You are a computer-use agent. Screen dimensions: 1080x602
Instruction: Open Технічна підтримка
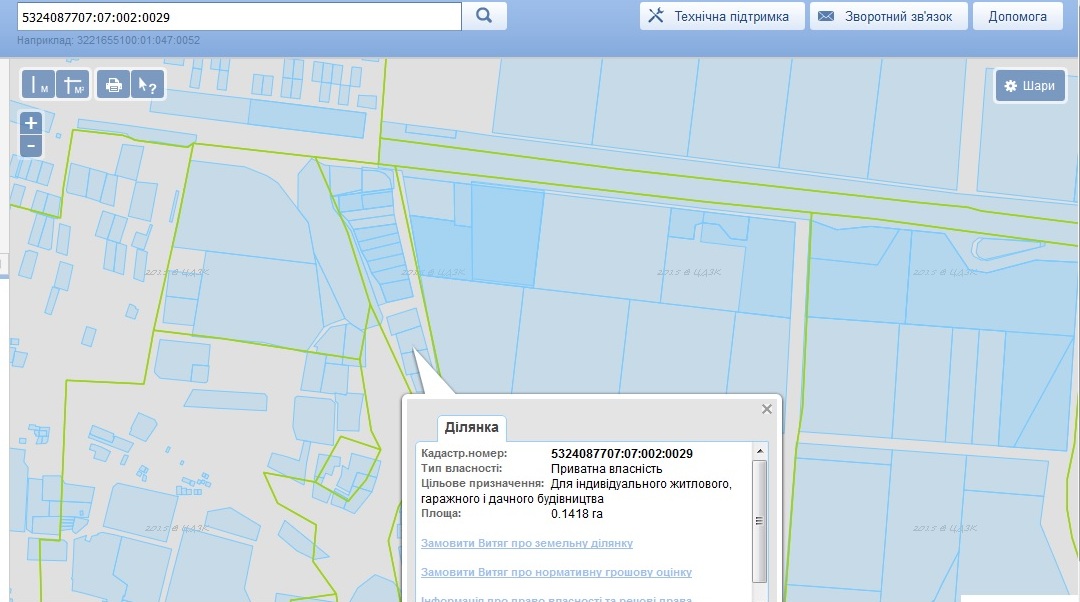pyautogui.click(x=722, y=16)
